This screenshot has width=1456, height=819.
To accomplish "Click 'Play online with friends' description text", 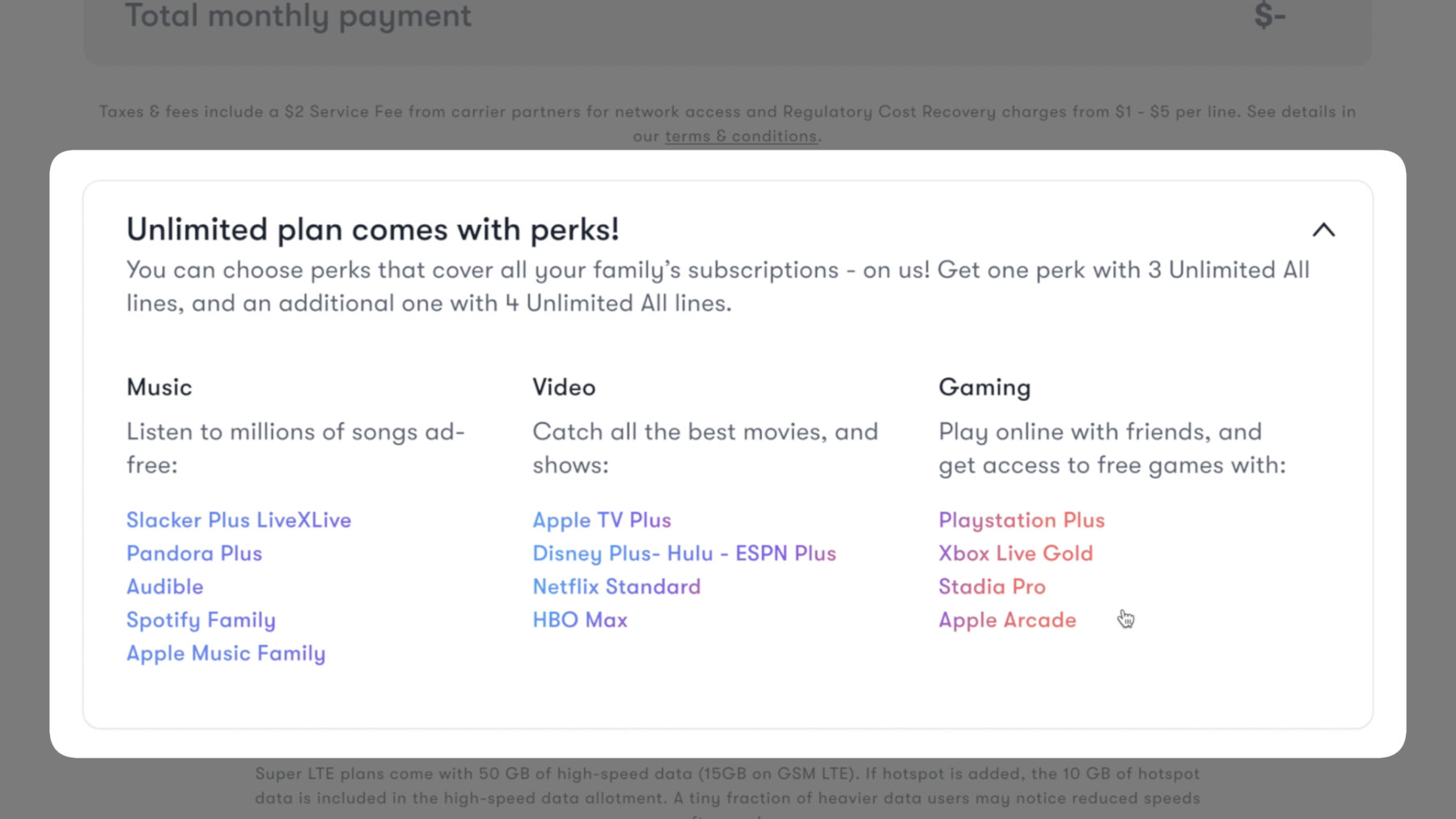I will [x=1112, y=448].
